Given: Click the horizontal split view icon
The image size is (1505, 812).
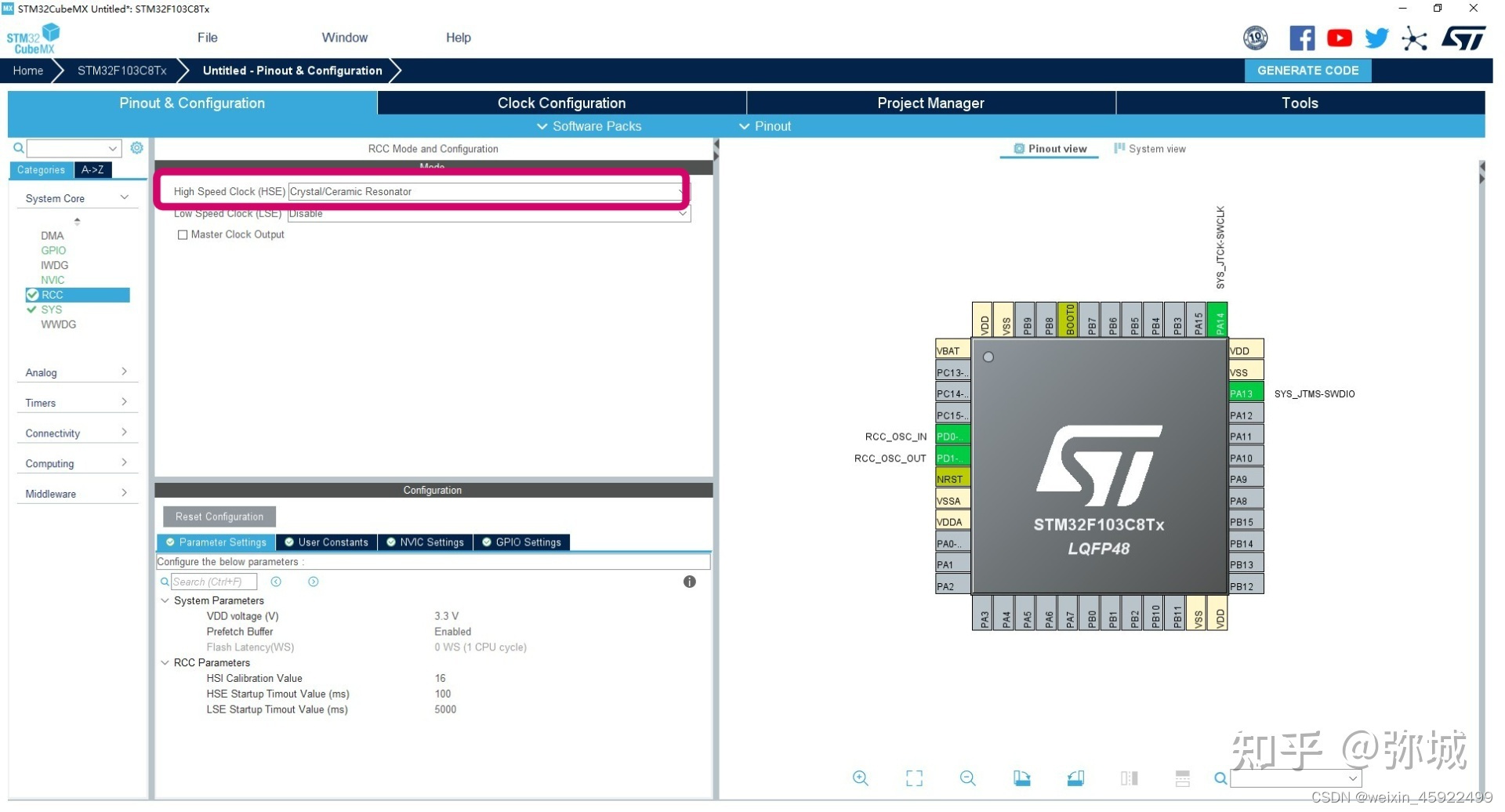Looking at the screenshot, I should (x=1183, y=778).
